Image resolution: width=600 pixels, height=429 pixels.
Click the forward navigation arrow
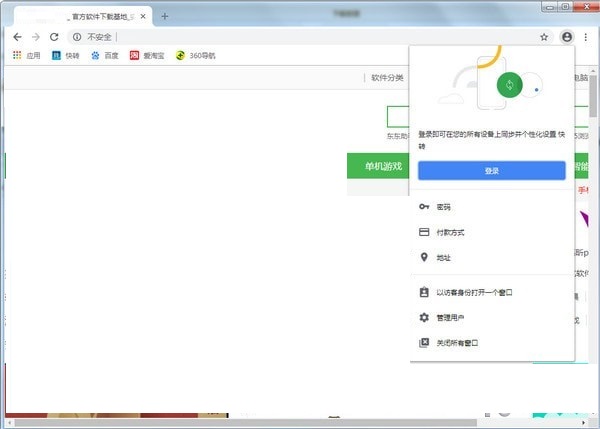(36, 37)
